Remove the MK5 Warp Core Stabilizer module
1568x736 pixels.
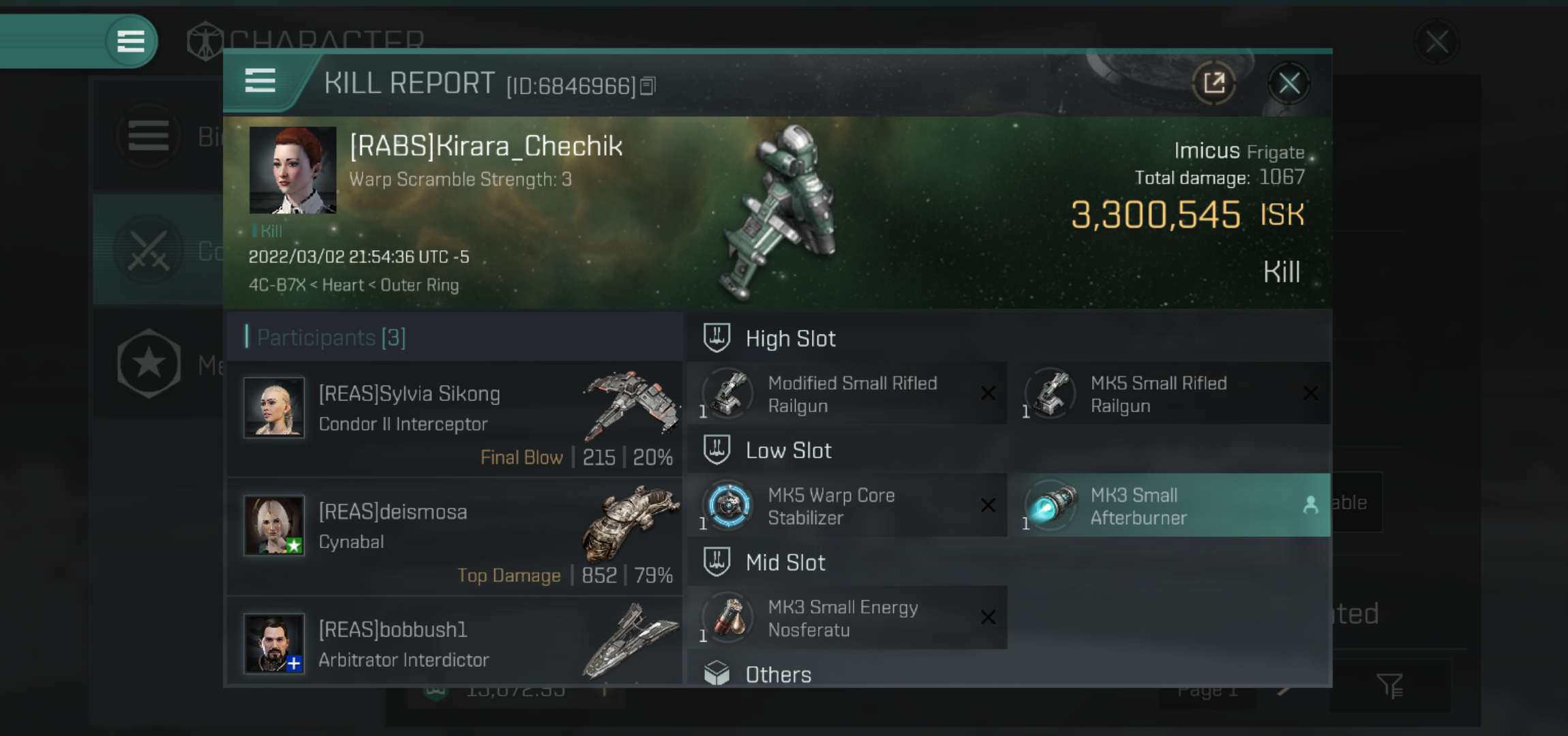coord(989,504)
